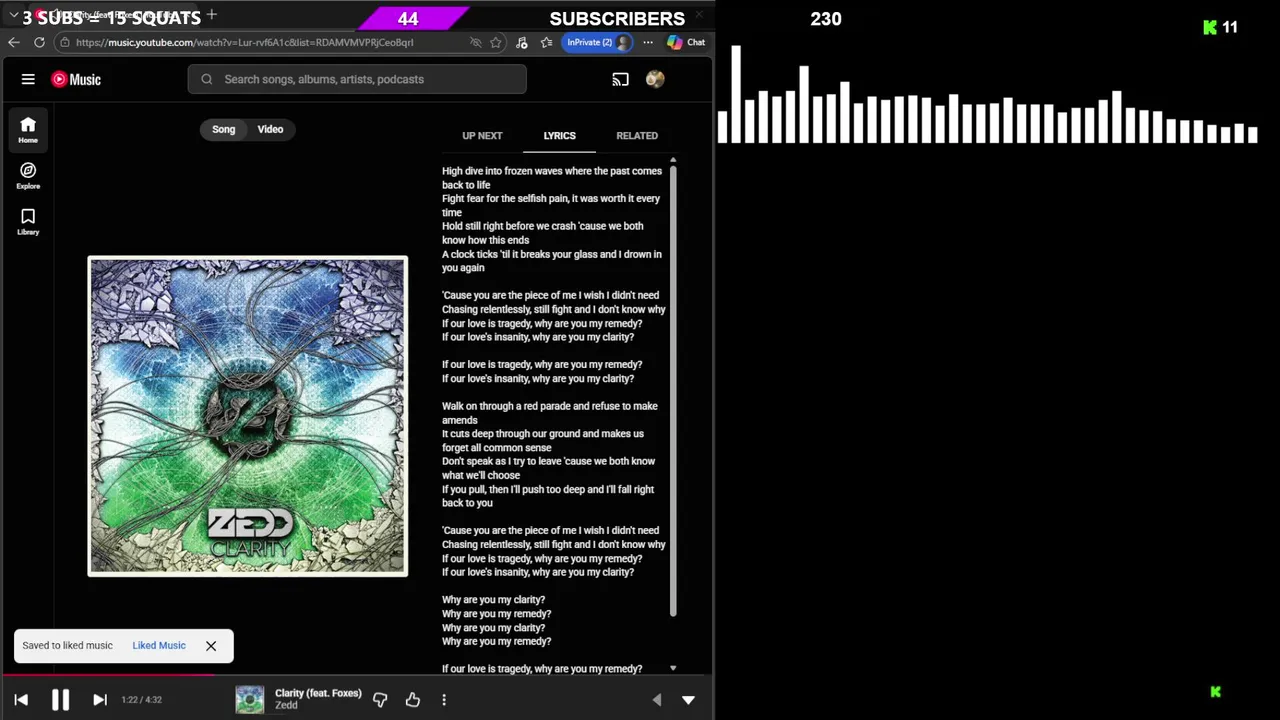This screenshot has width=1280, height=720.
Task: Open Copilot Chat in the browser
Action: (686, 42)
